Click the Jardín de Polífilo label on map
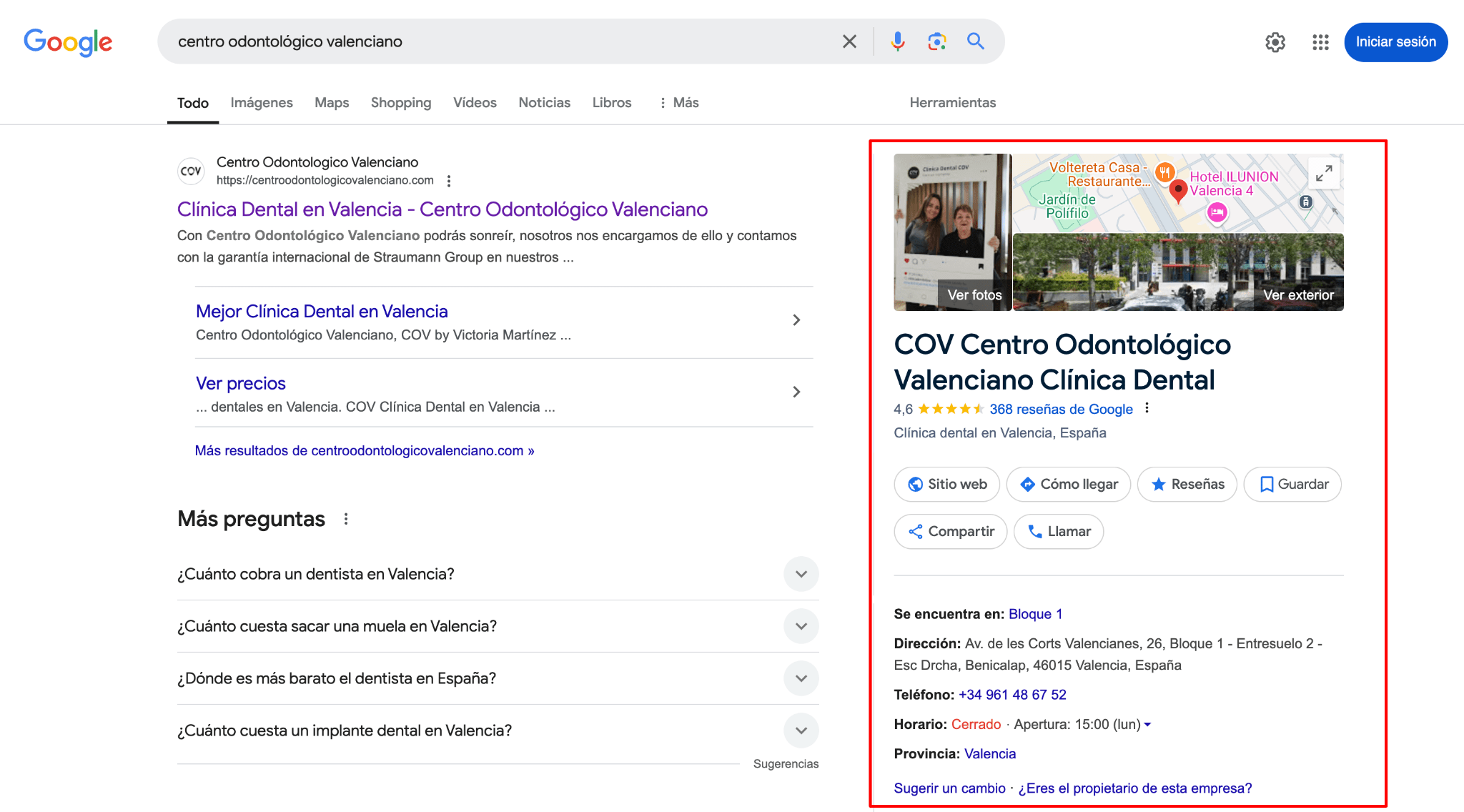1464x812 pixels. tap(1067, 207)
